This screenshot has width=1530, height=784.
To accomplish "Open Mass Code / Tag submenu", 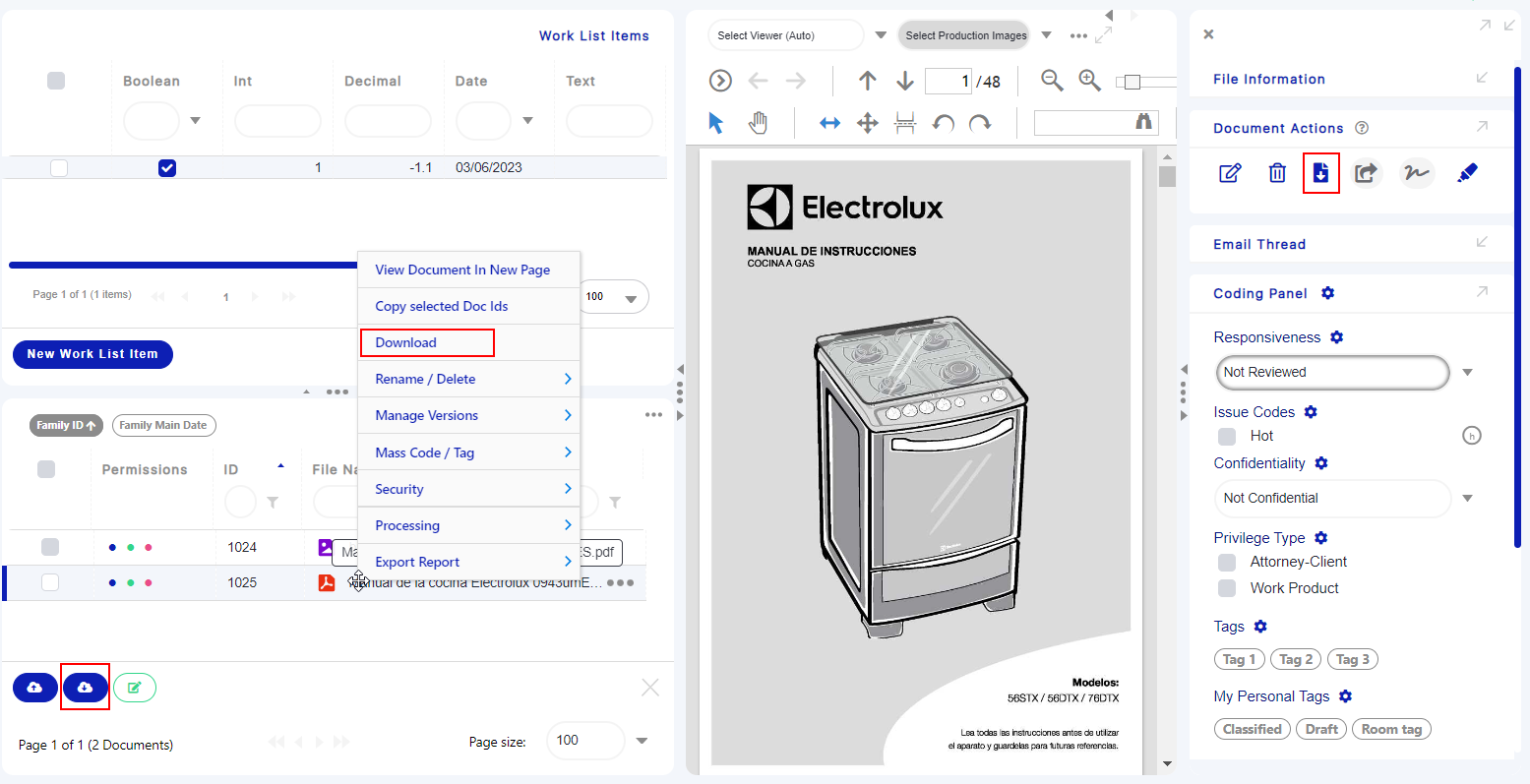I will point(468,452).
